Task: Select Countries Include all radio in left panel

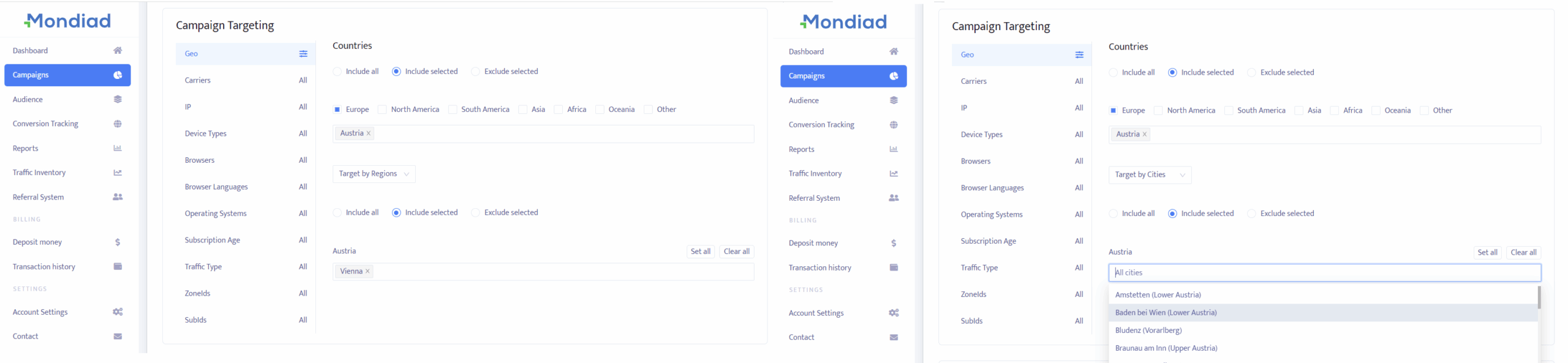Action: tap(337, 72)
